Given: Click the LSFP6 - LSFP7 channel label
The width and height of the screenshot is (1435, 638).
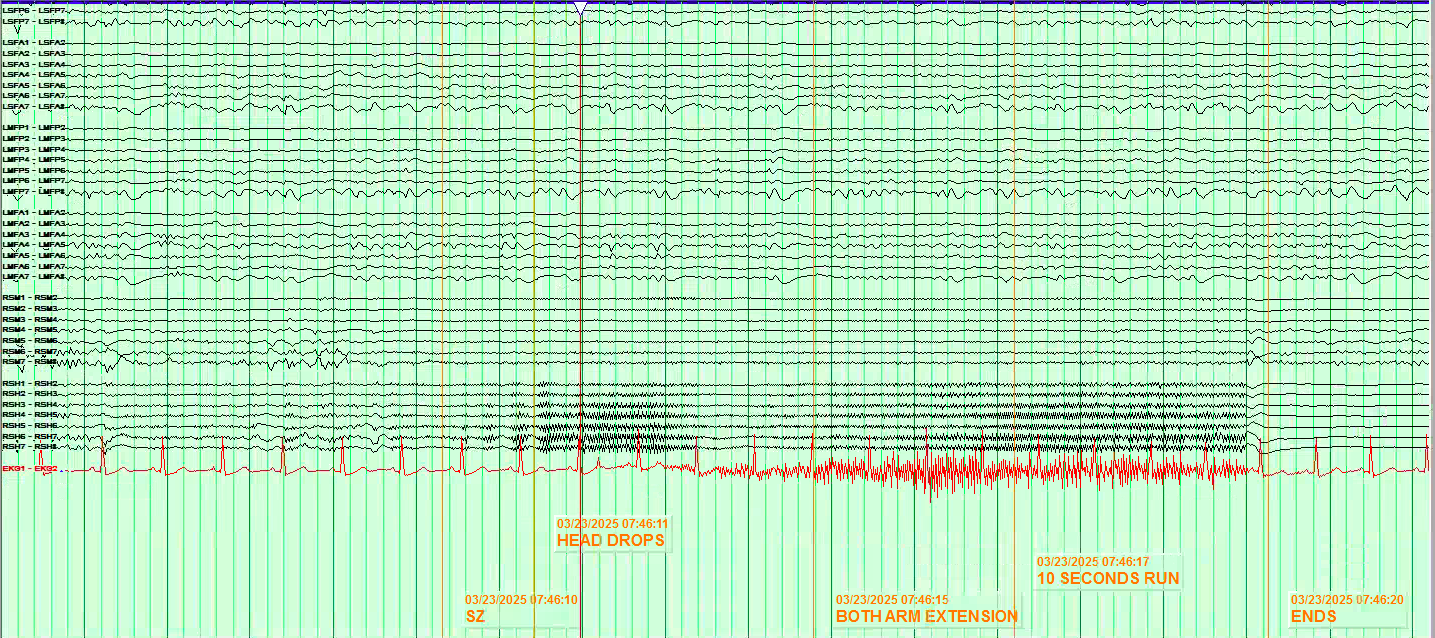Looking at the screenshot, I should coord(34,9).
